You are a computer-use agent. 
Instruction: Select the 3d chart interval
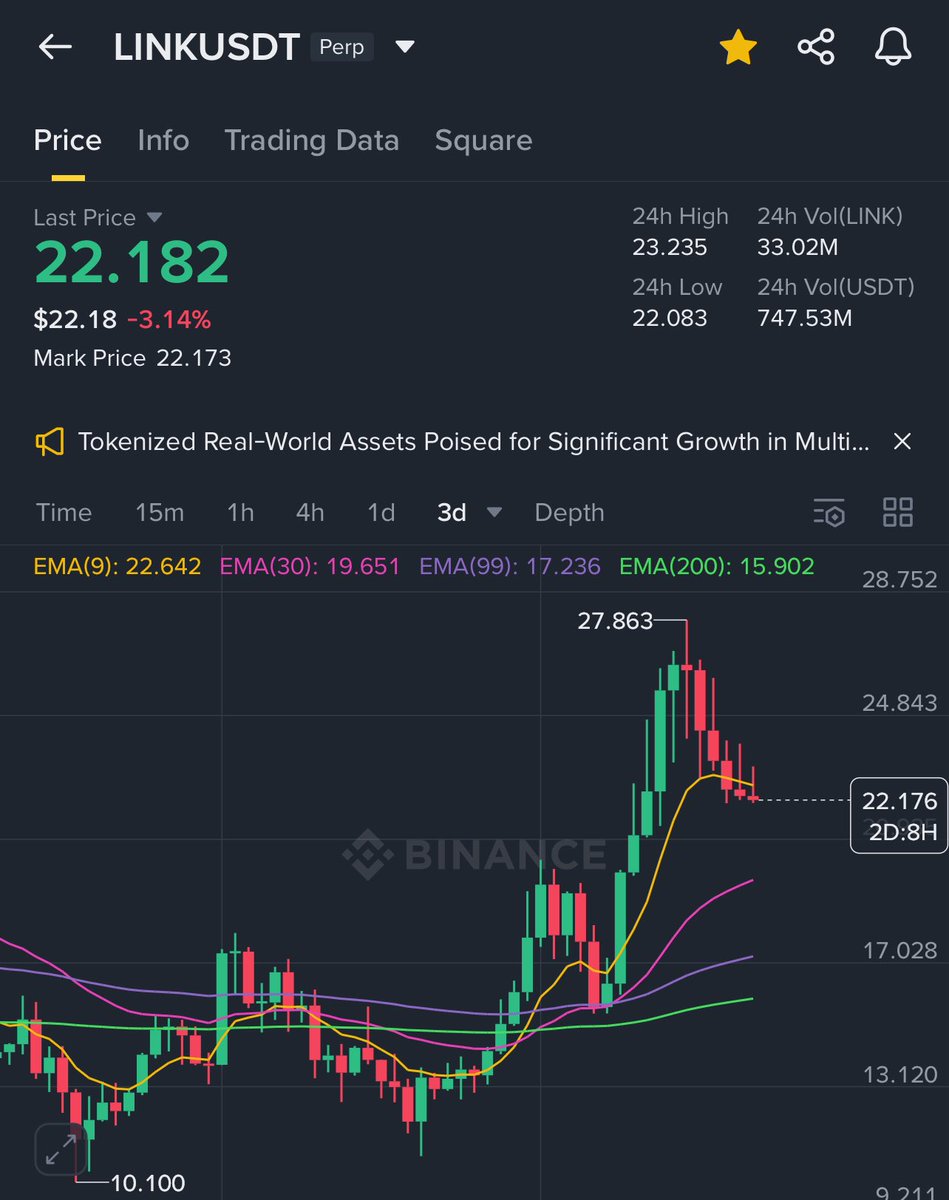coord(452,512)
